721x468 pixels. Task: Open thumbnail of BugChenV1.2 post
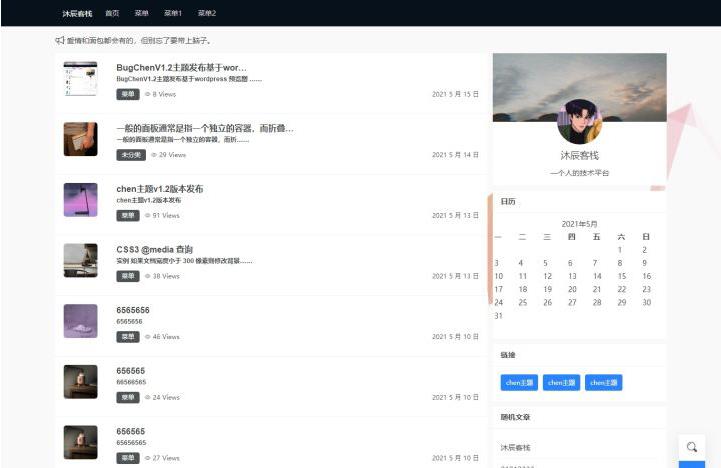point(80,79)
